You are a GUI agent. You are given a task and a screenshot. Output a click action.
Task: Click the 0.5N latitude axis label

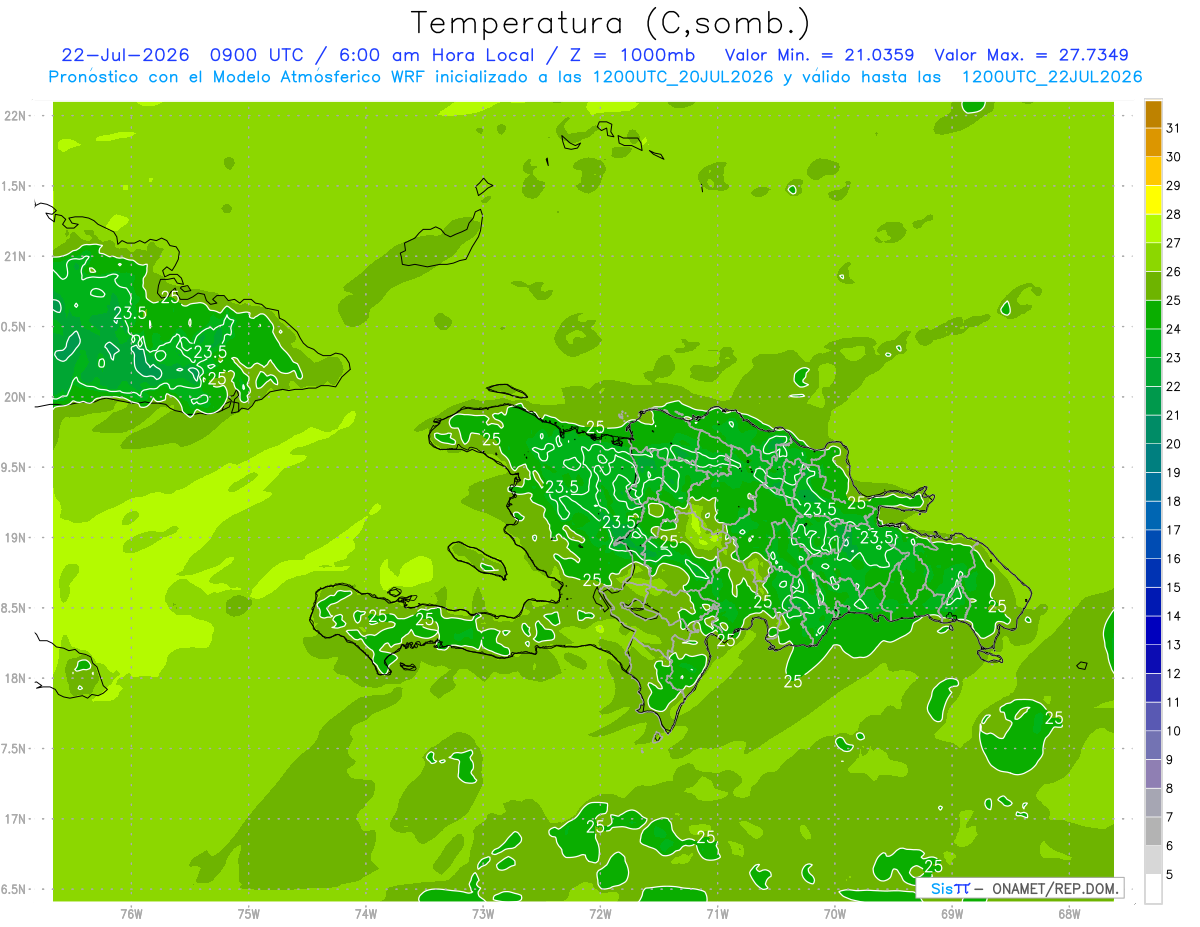tap(15, 327)
